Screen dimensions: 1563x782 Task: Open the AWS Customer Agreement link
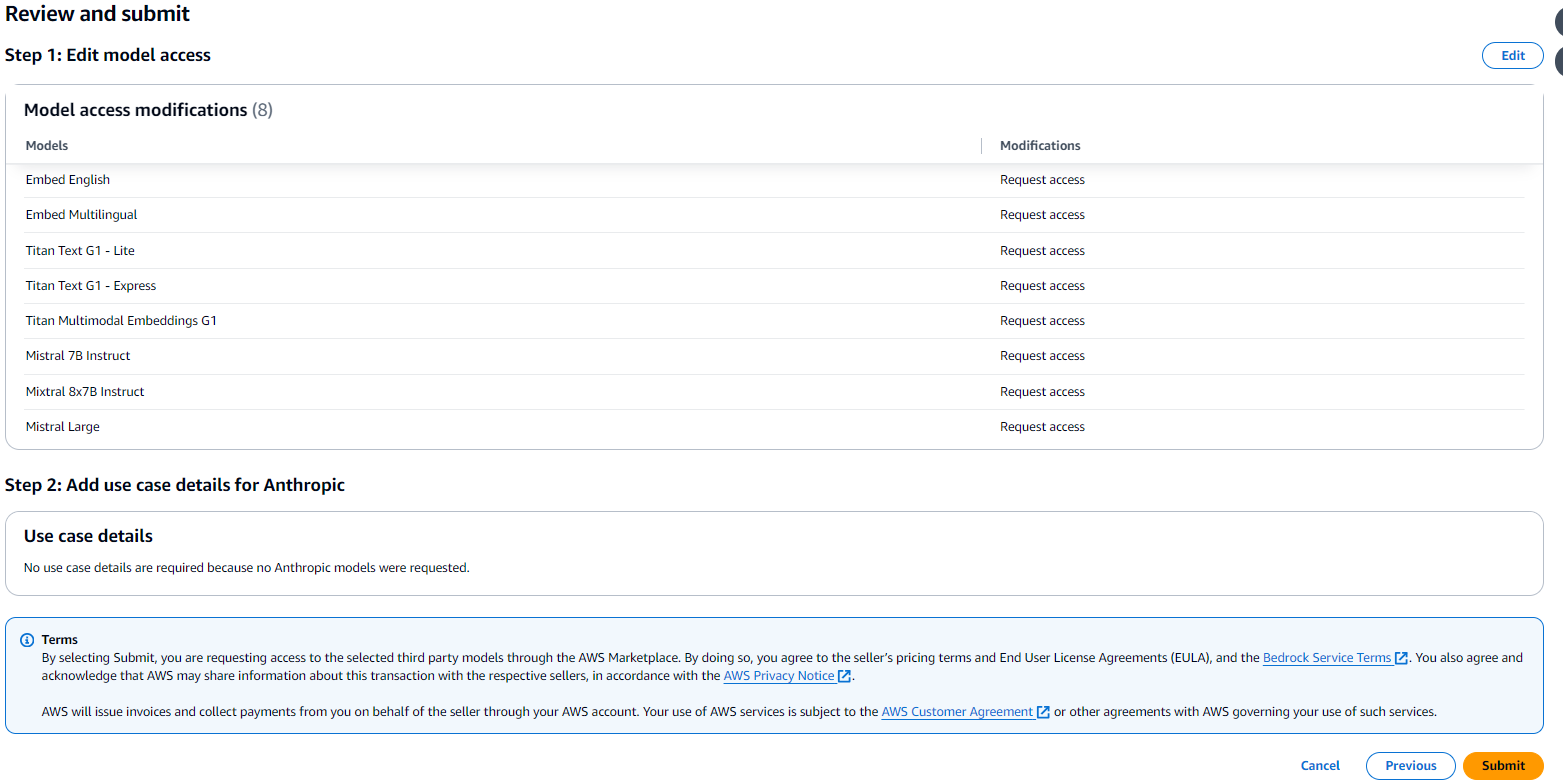pyautogui.click(x=957, y=712)
